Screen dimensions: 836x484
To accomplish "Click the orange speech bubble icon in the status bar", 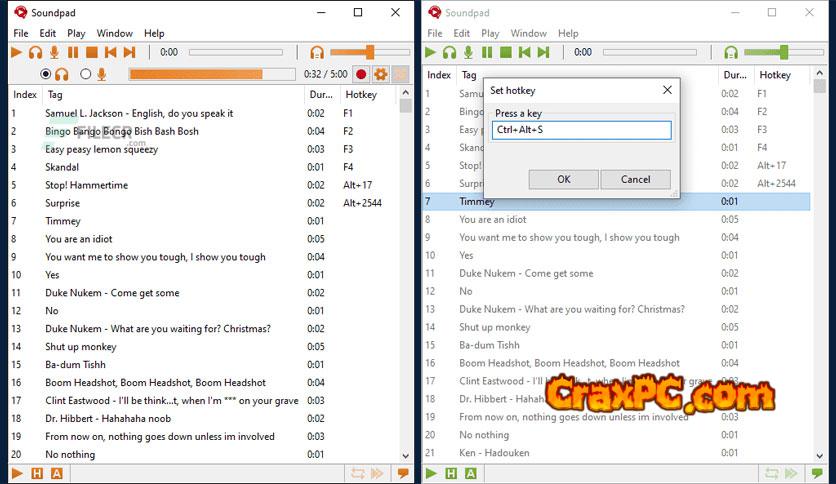I will (402, 473).
